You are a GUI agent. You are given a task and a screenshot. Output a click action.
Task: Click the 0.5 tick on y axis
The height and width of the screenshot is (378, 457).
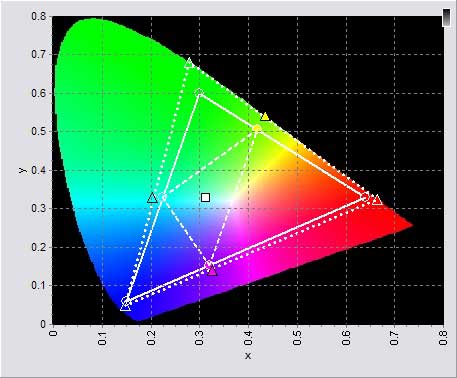pyautogui.click(x=39, y=131)
